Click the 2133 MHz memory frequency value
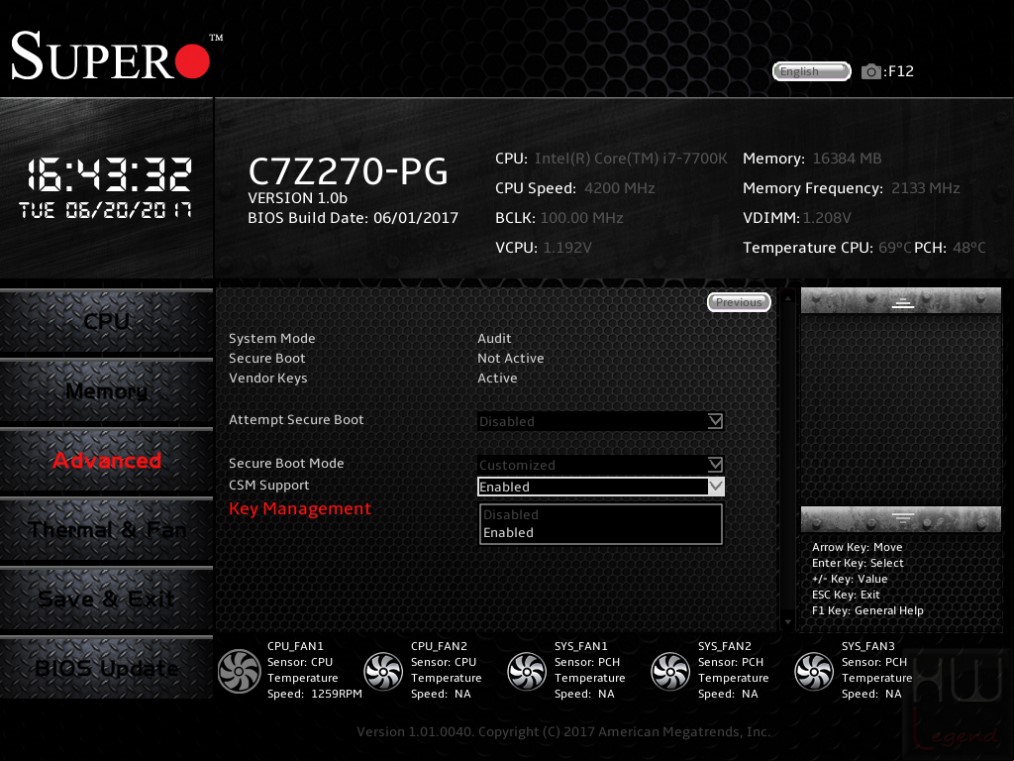Viewport: 1014px width, 761px height. (925, 188)
